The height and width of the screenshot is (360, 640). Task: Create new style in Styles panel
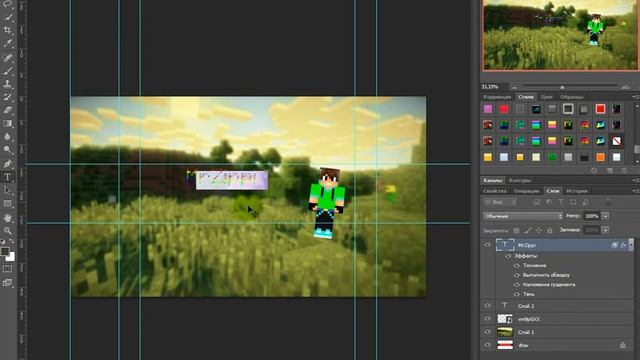609,171
